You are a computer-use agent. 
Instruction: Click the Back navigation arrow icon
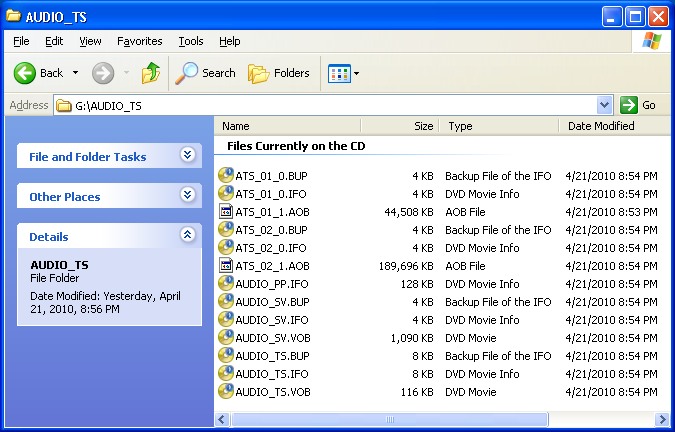pos(25,73)
